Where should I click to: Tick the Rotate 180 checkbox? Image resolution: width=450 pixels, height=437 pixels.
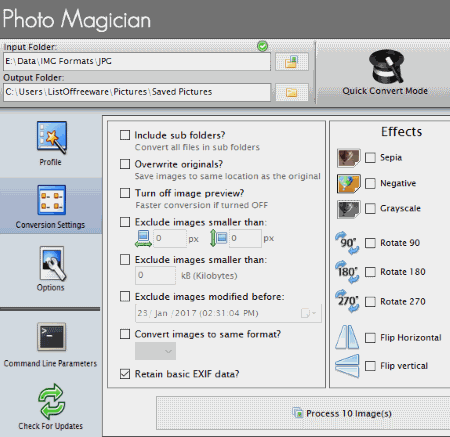point(370,272)
